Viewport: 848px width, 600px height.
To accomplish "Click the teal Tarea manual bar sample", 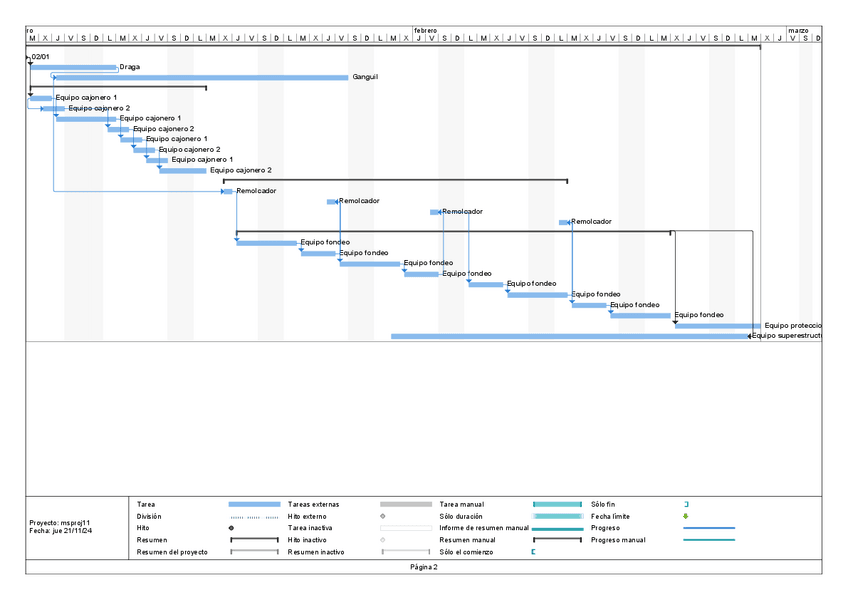I will pos(557,504).
